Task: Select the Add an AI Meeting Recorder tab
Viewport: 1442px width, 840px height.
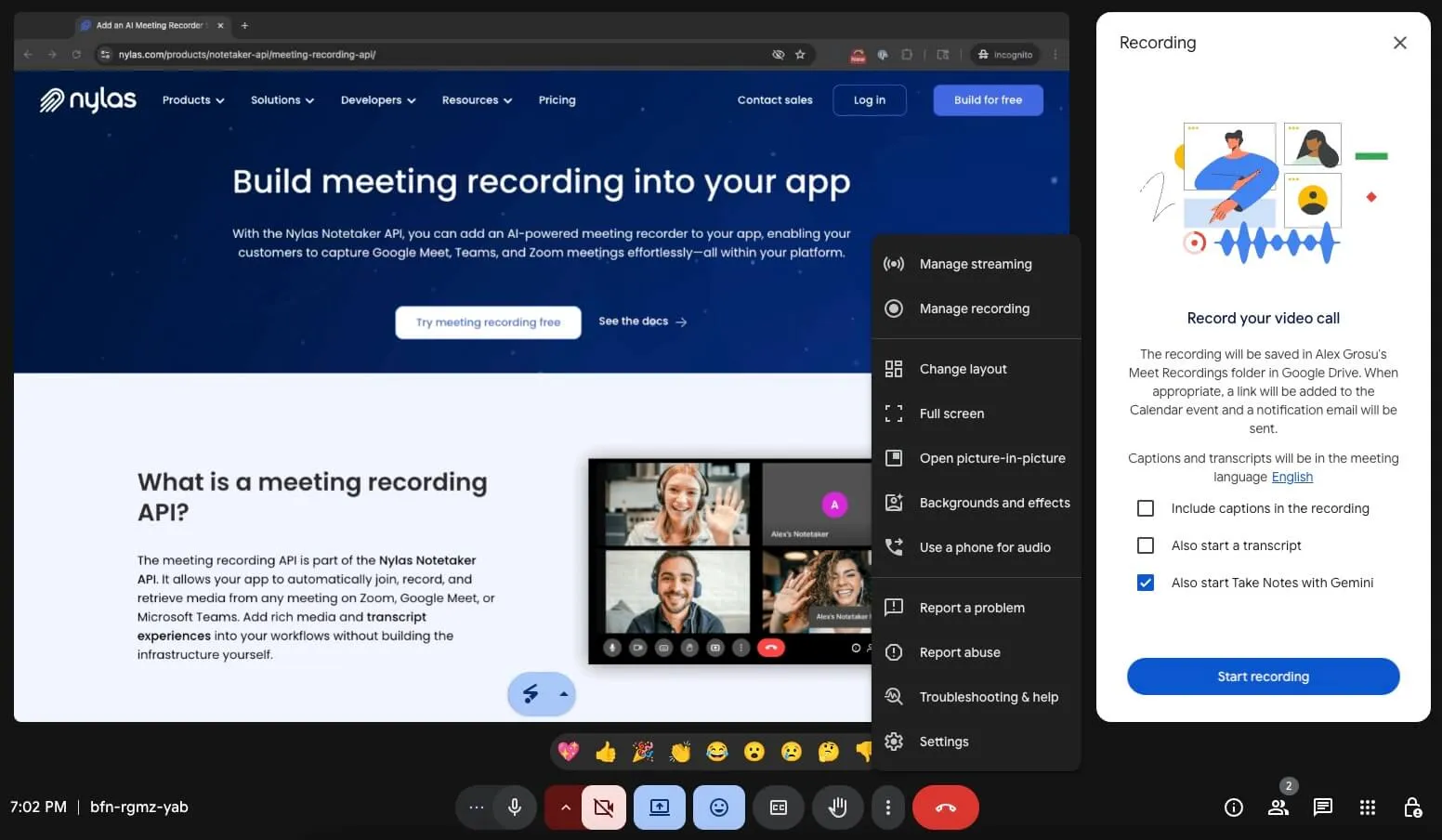Action: tap(151, 25)
